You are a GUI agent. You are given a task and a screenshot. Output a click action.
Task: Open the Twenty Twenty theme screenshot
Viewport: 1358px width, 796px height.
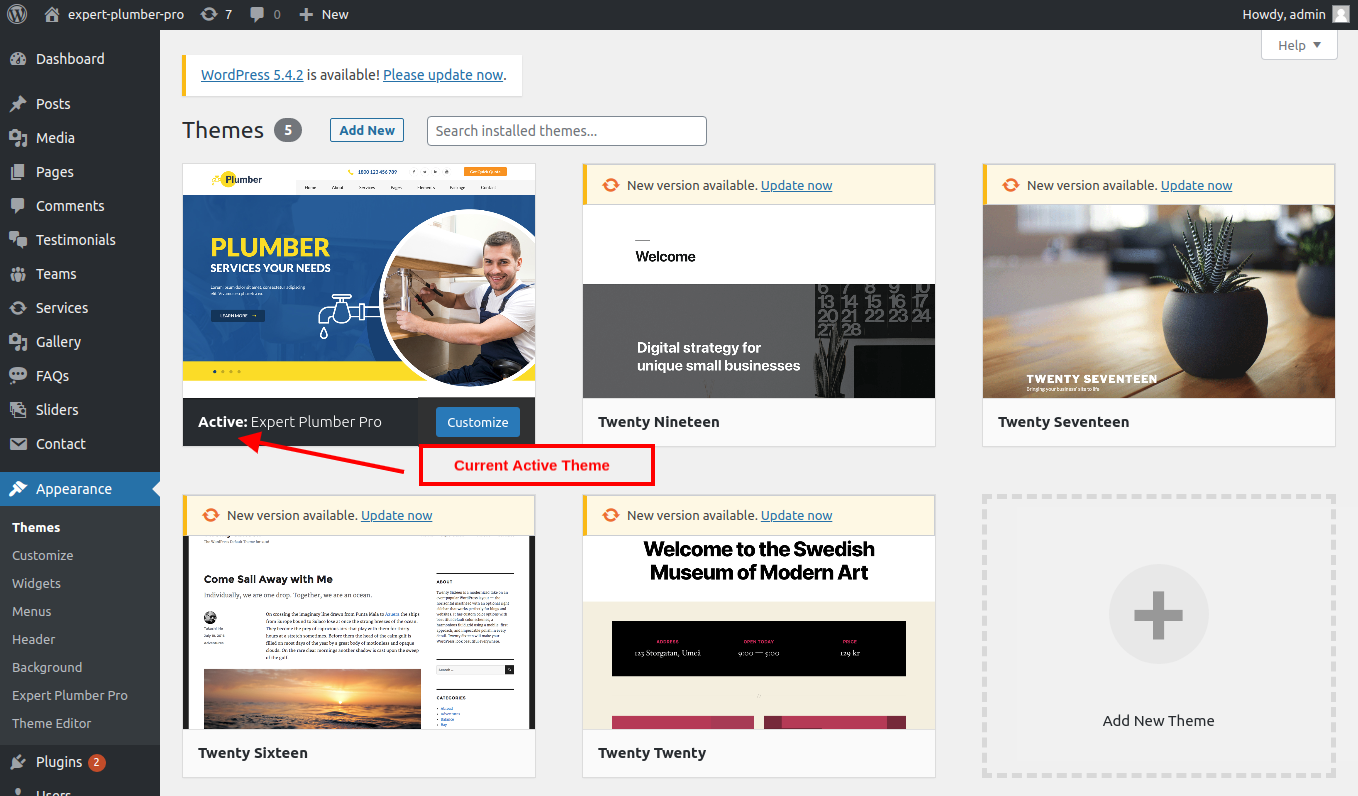759,632
